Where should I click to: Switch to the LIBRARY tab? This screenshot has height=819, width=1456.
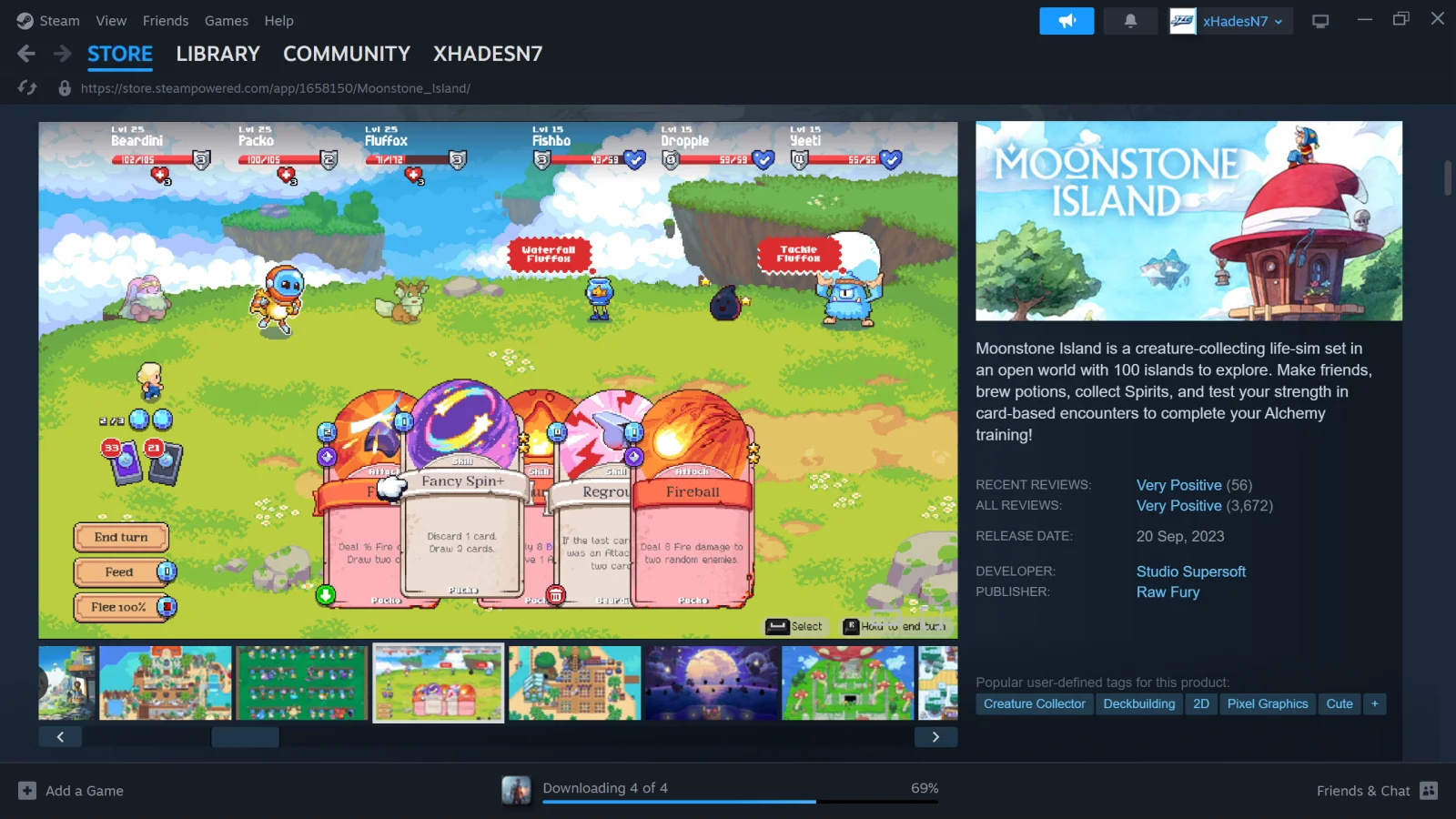(x=218, y=54)
